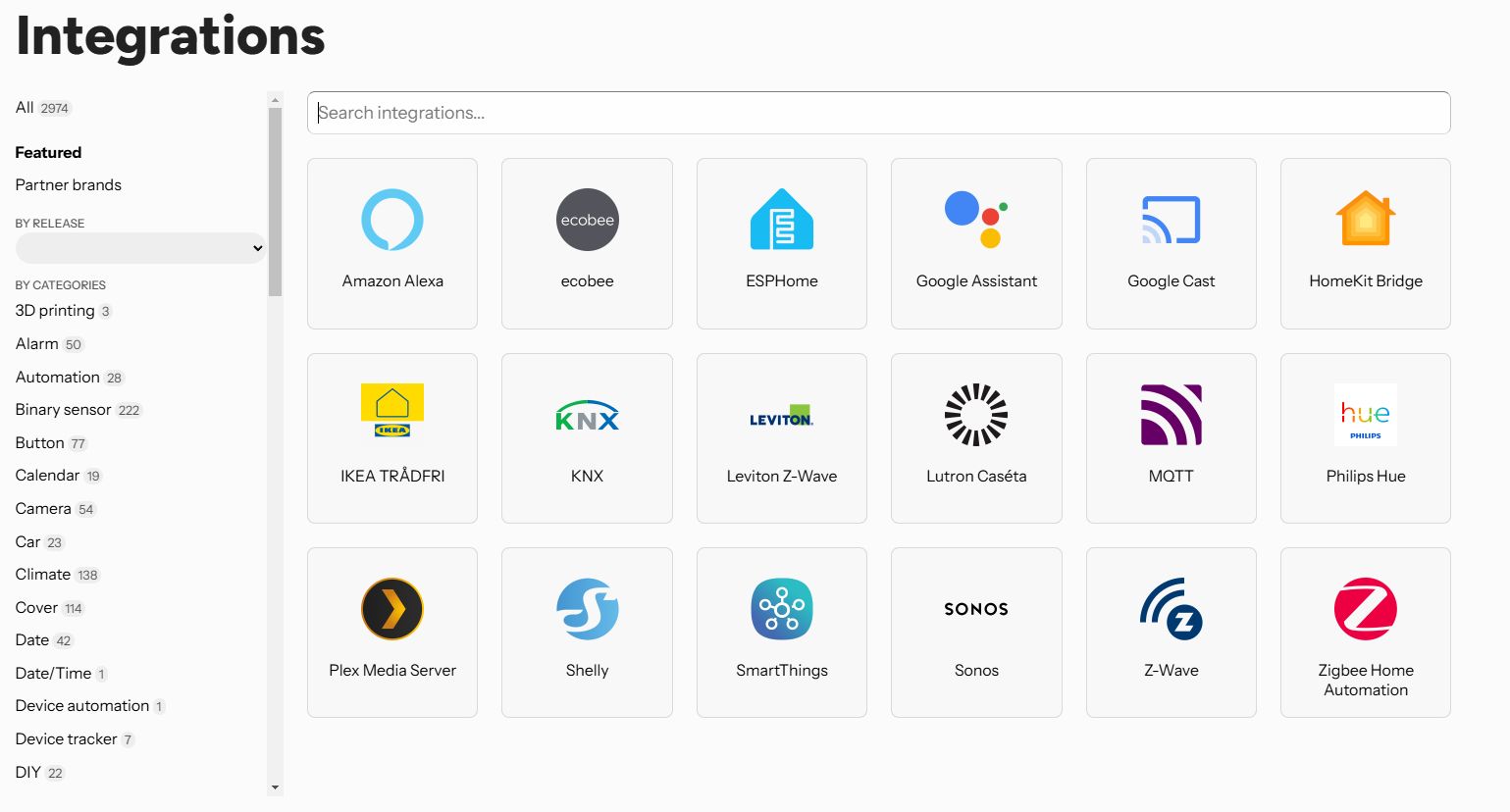Open the Google Assistant logo
This screenshot has height=812, width=1510.
click(976, 220)
